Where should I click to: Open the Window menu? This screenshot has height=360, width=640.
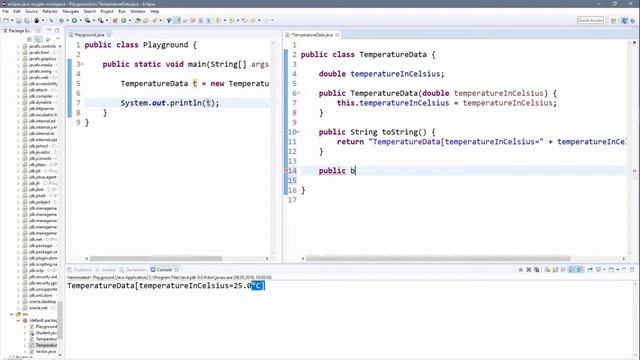138,11
